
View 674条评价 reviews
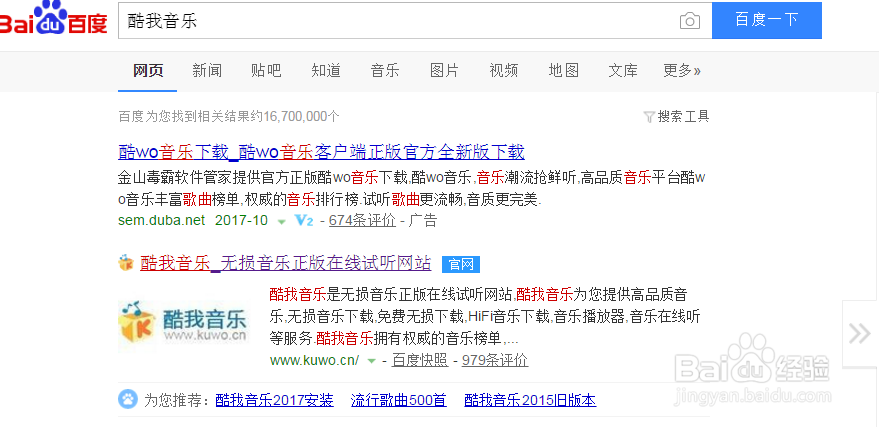[x=362, y=220]
